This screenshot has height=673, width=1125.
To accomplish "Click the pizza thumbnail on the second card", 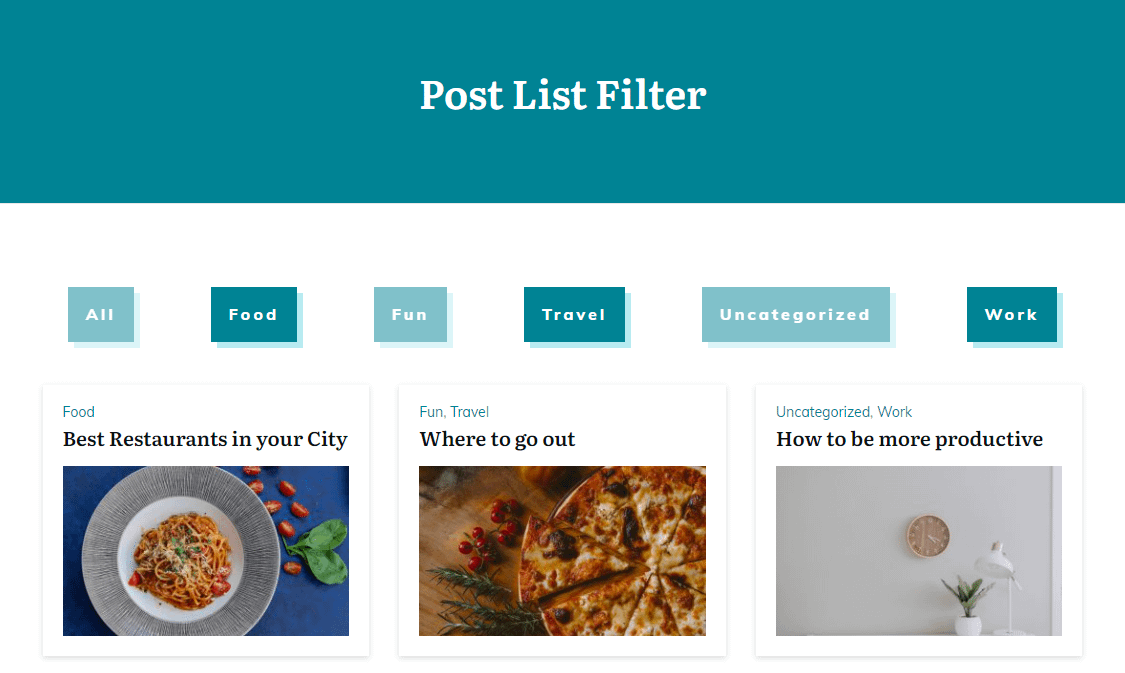I will click(x=562, y=550).
